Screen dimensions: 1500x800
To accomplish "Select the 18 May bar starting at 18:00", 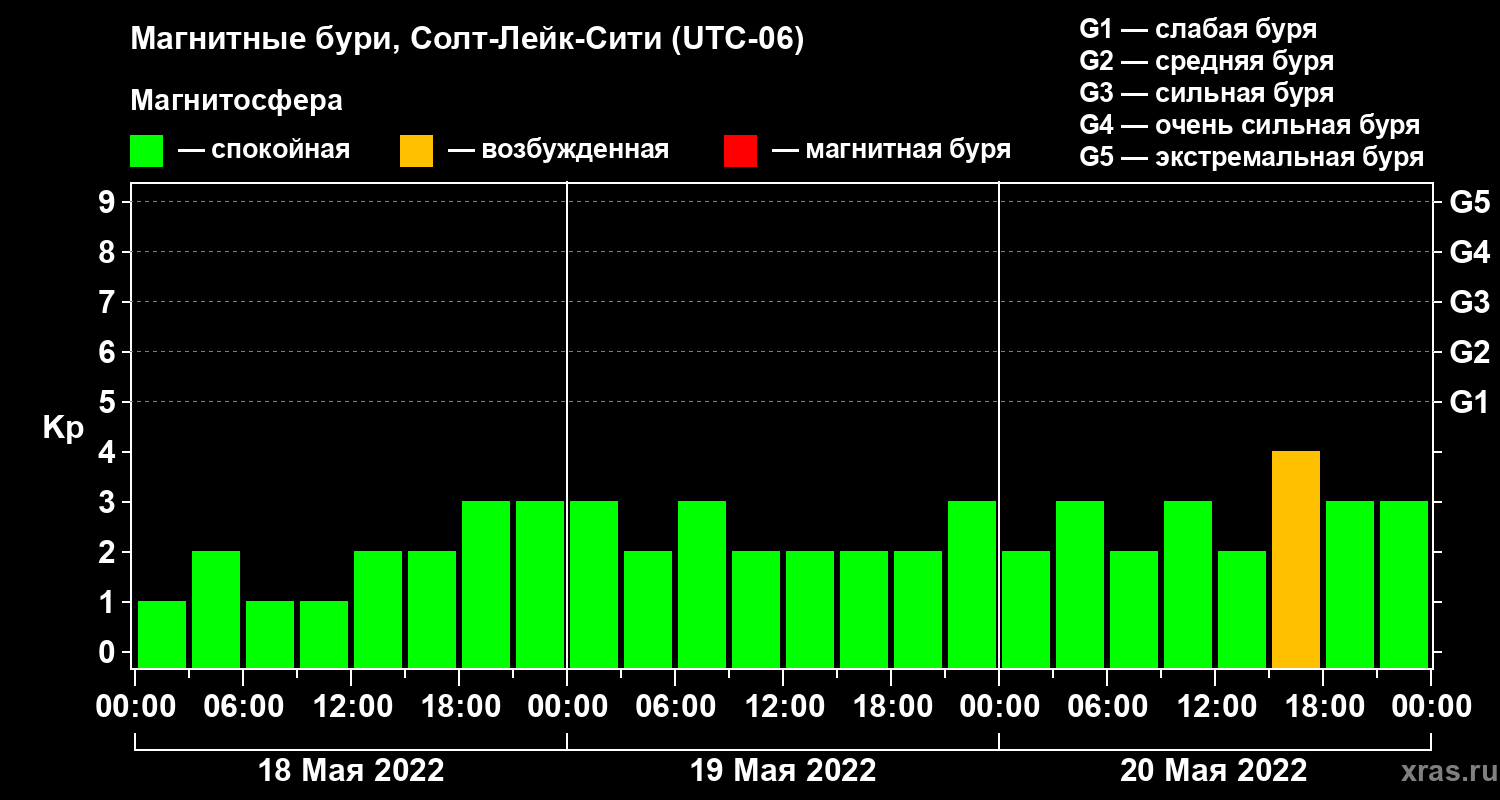I will [x=486, y=585].
